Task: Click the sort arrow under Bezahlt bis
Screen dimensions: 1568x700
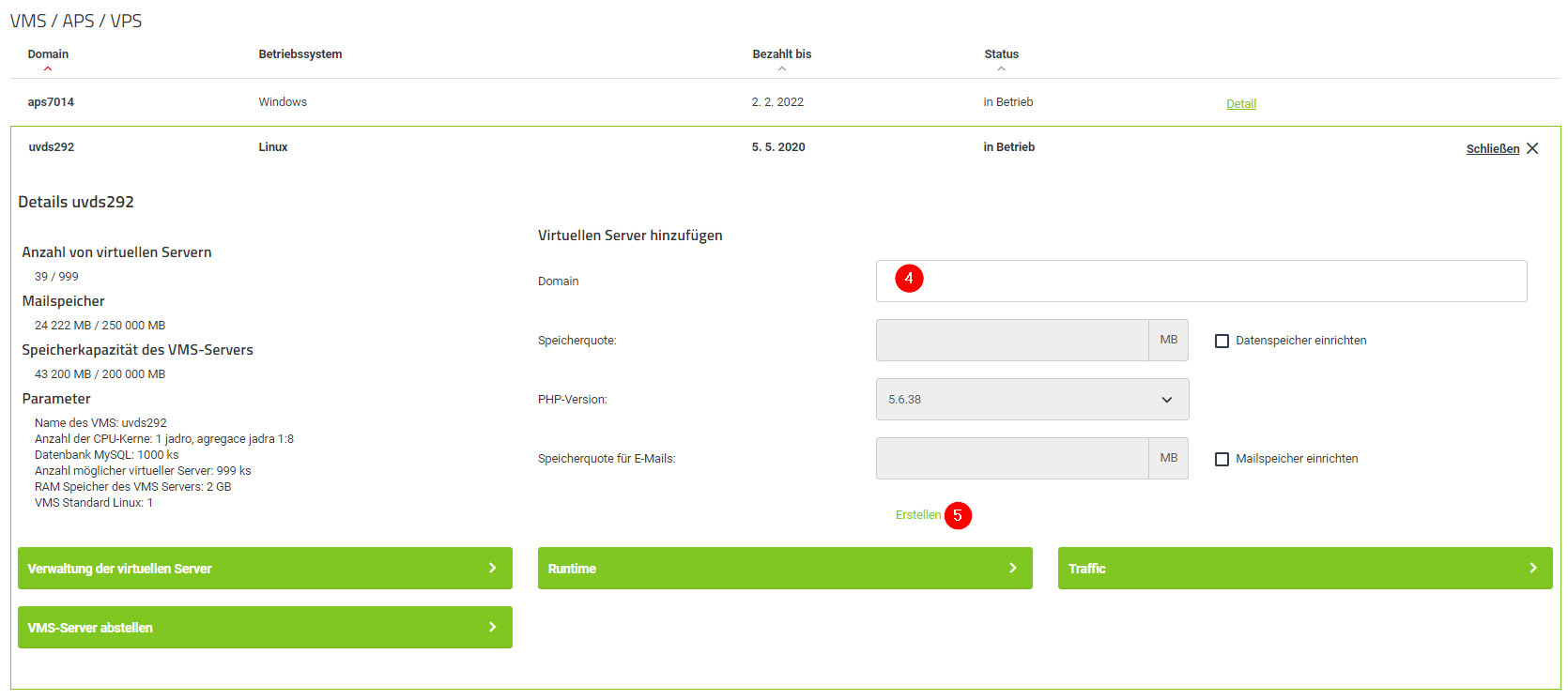Action: (x=782, y=68)
